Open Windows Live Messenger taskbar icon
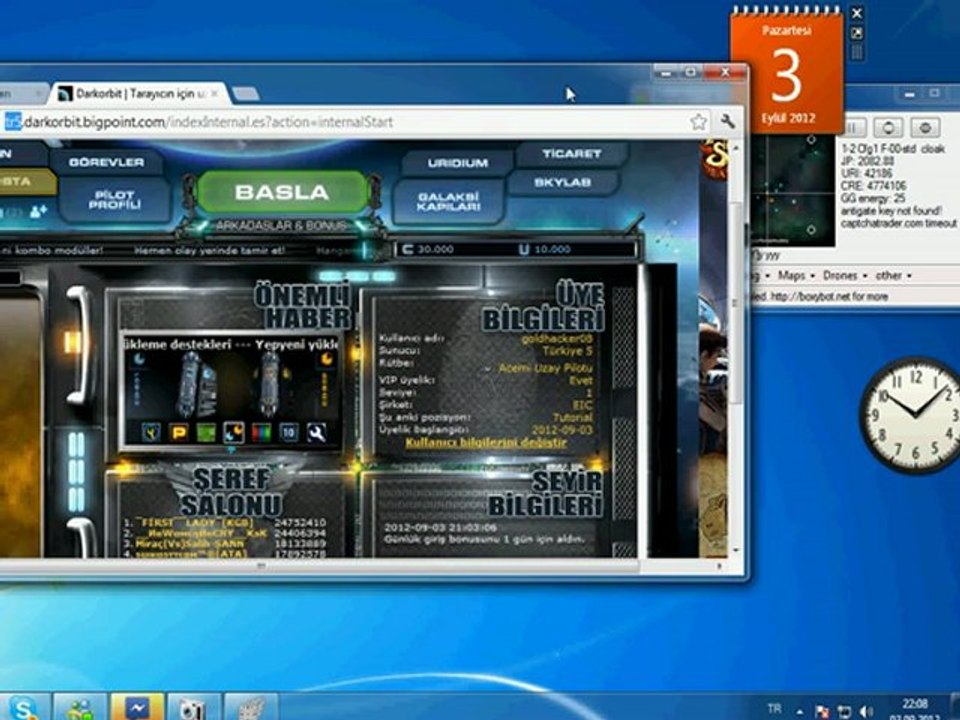This screenshot has height=720, width=960. (x=80, y=708)
